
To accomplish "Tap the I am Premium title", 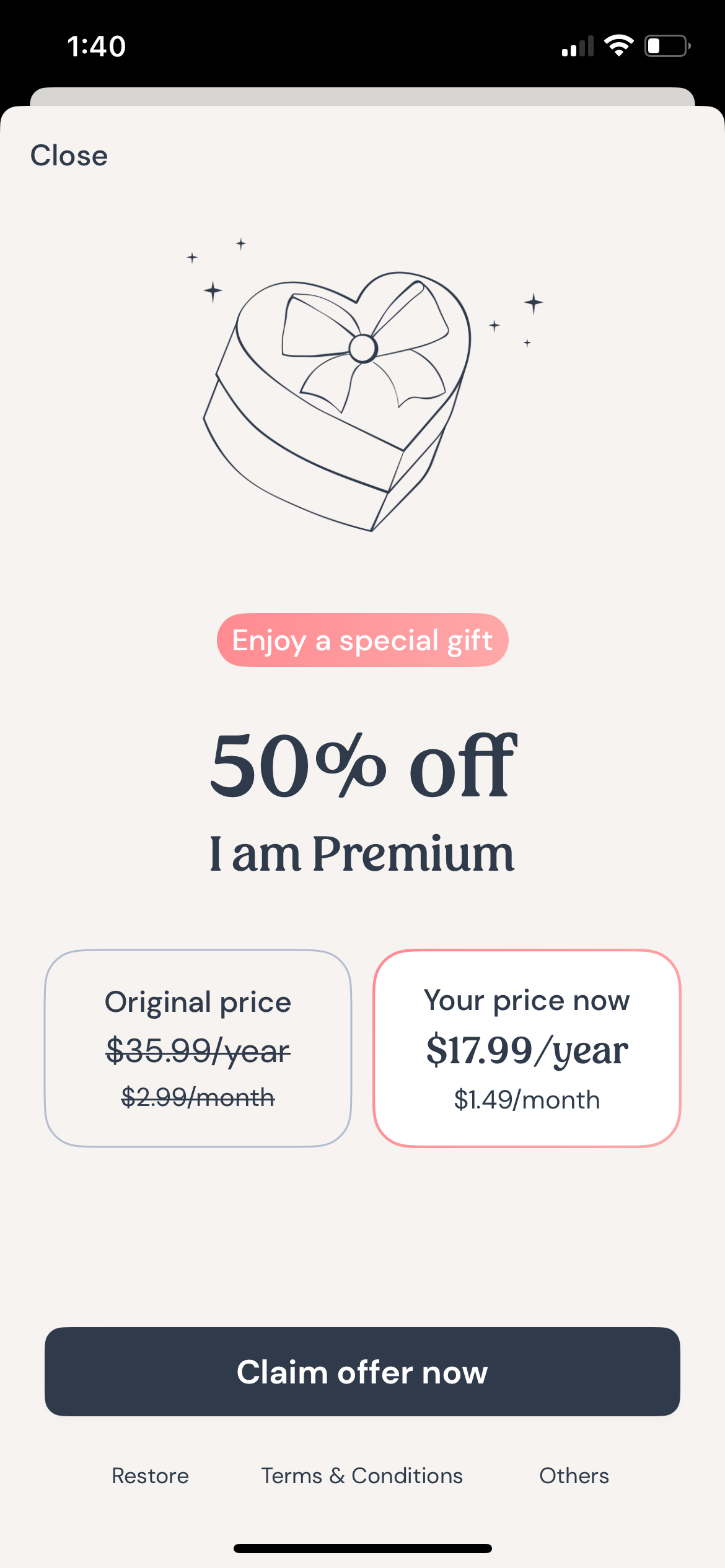I will coord(362,853).
